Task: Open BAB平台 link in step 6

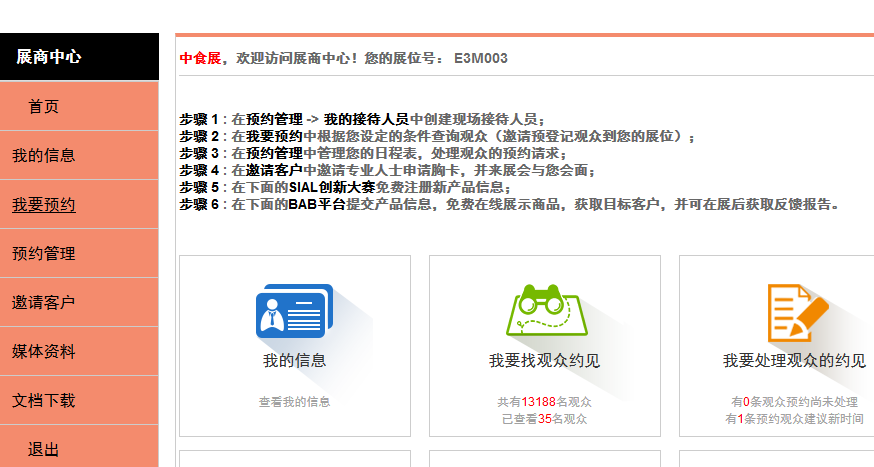Action: (317, 204)
